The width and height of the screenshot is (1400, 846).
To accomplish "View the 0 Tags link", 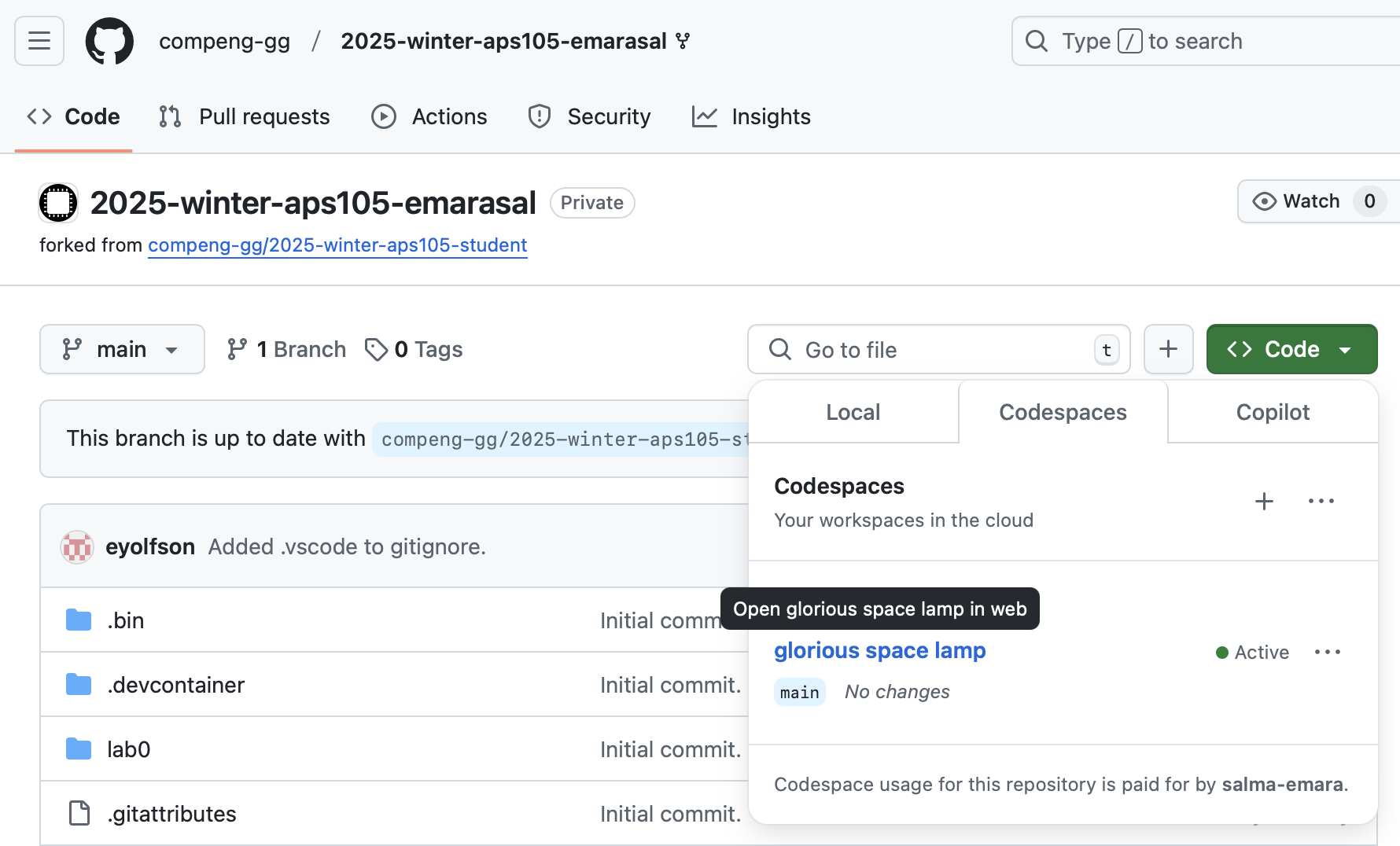I will [414, 349].
